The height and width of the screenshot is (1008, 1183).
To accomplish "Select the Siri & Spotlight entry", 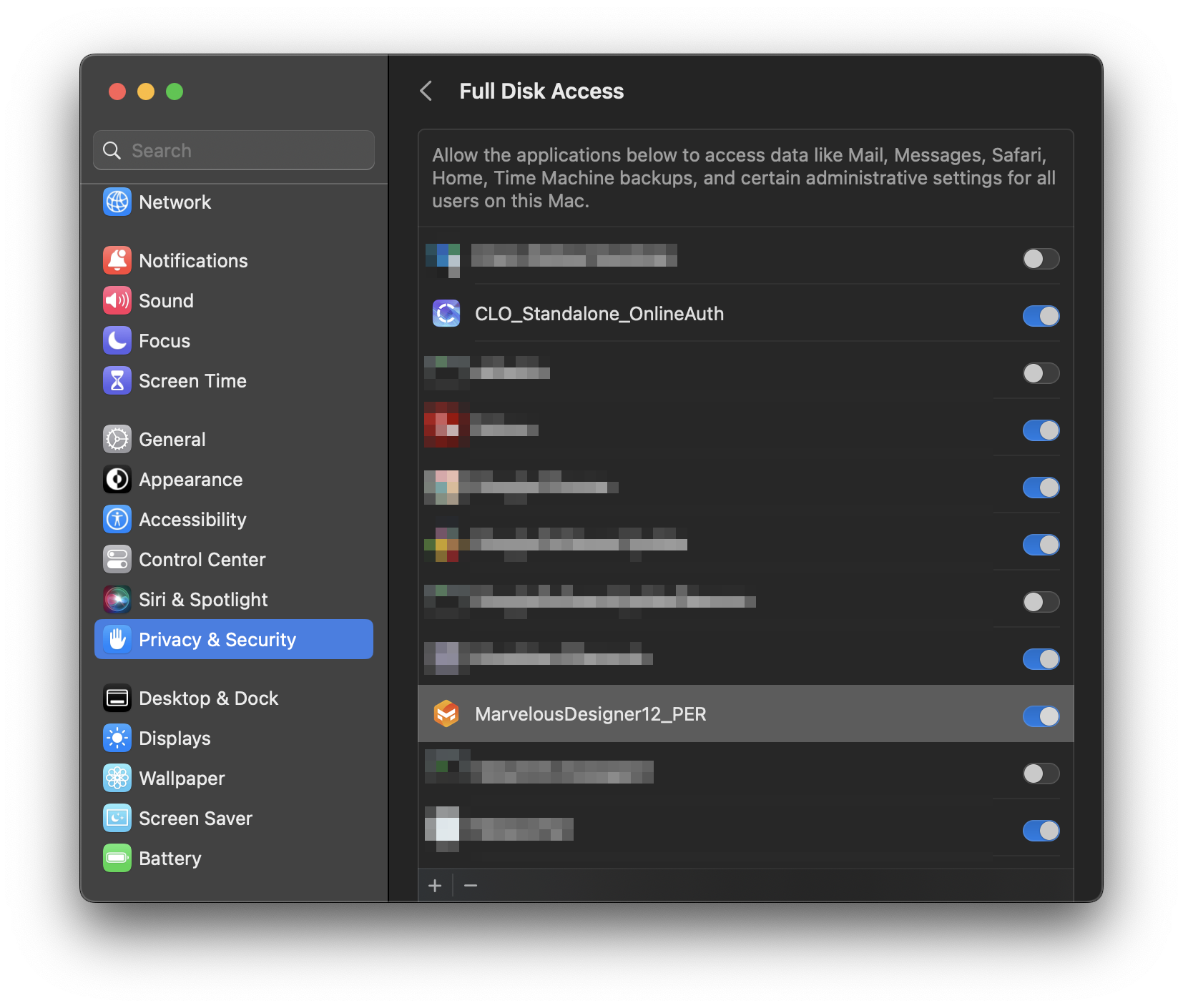I will (x=203, y=599).
